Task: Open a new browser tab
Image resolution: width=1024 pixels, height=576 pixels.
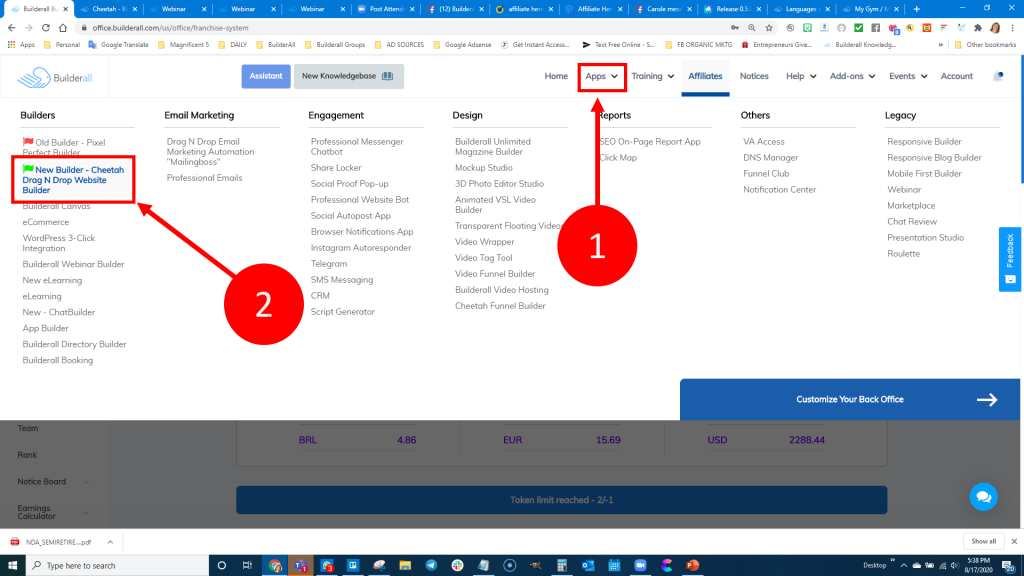Action: tap(916, 9)
